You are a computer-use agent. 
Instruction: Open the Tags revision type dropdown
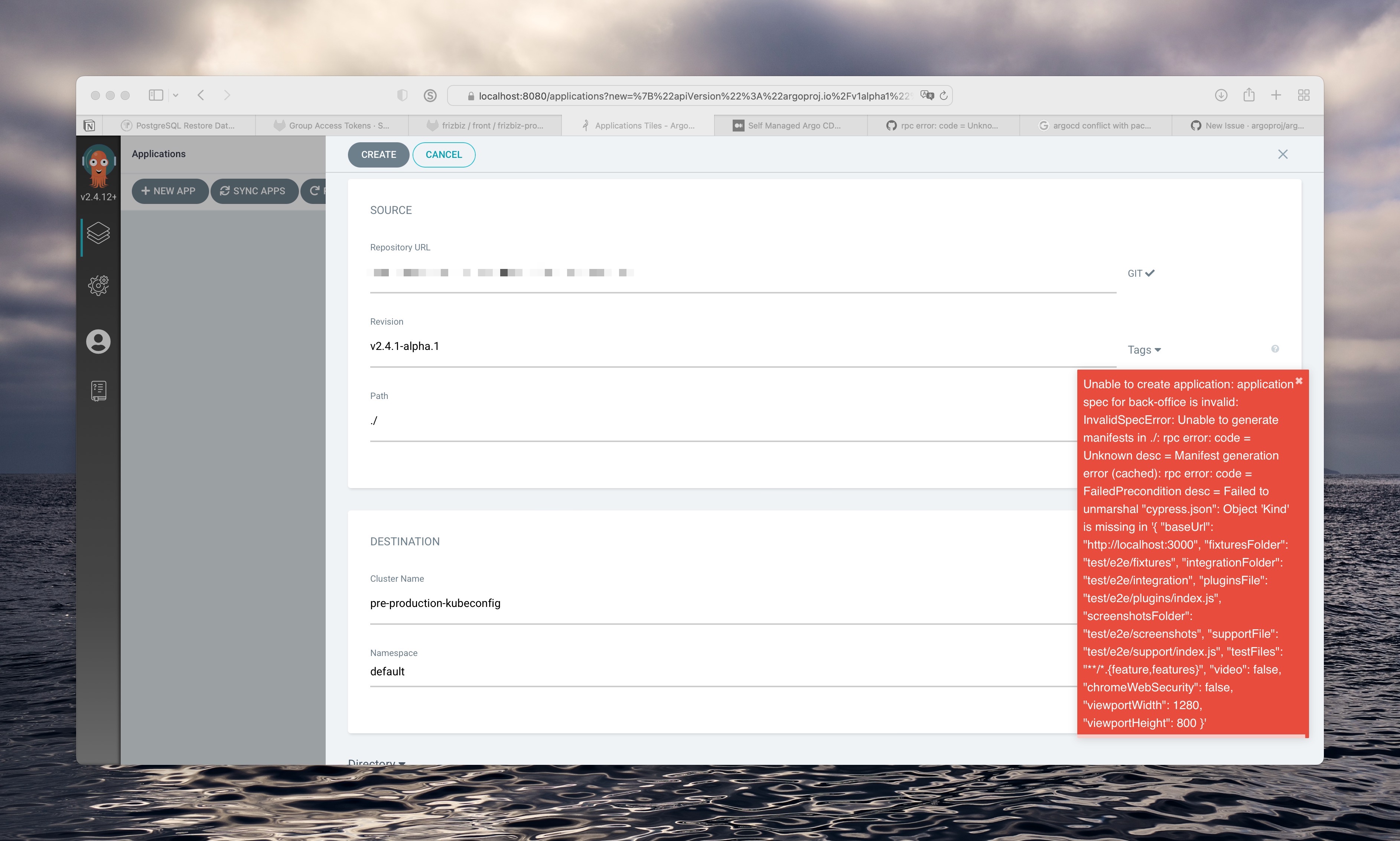[1144, 350]
